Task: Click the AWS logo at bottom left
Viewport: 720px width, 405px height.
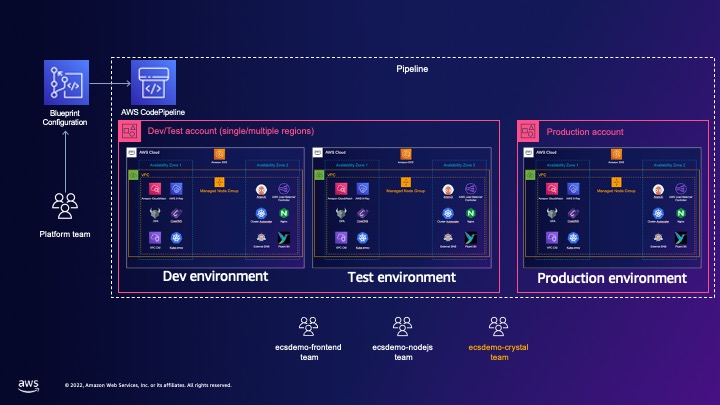Action: (28, 386)
